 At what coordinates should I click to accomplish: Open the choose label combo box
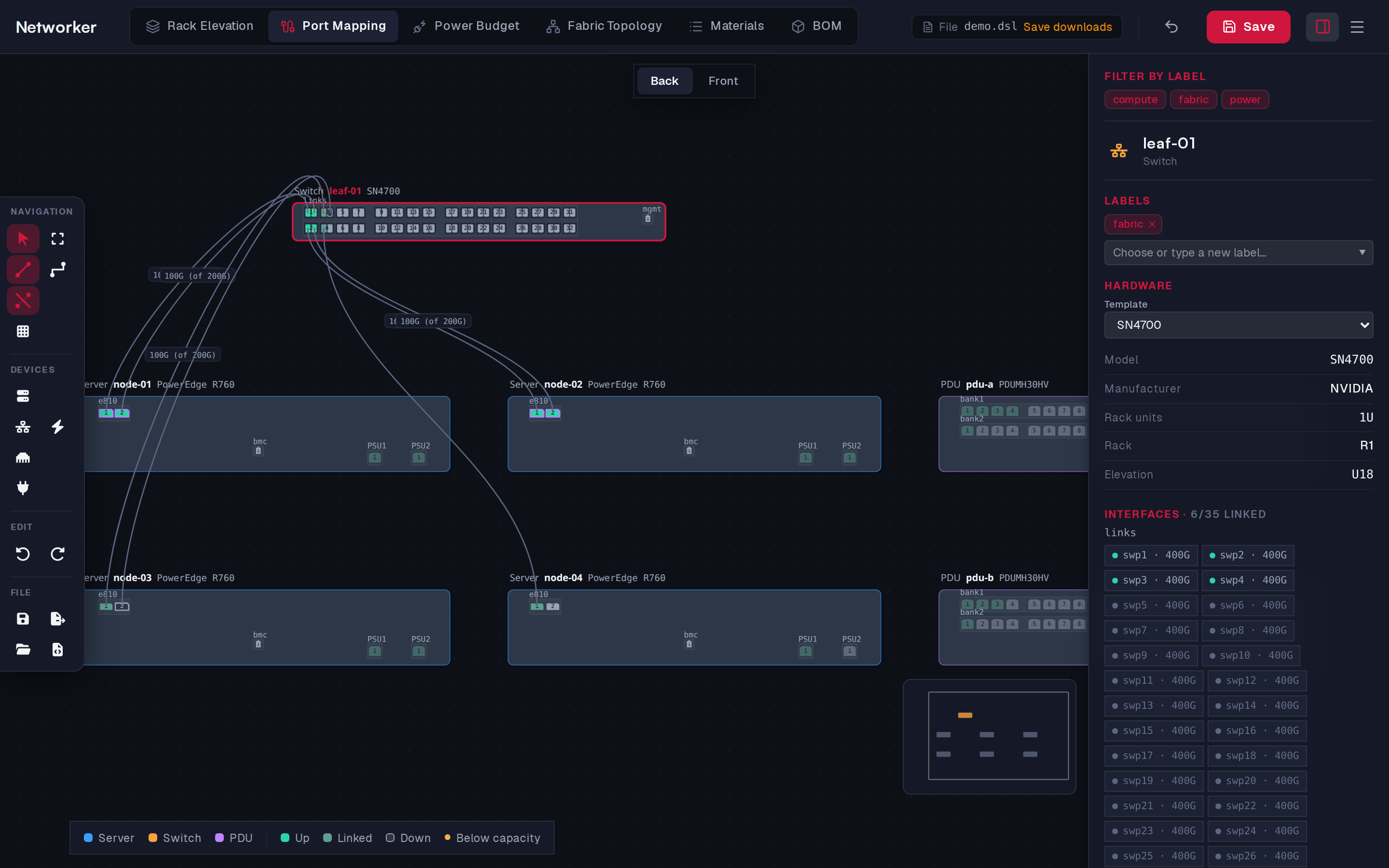coord(1239,253)
